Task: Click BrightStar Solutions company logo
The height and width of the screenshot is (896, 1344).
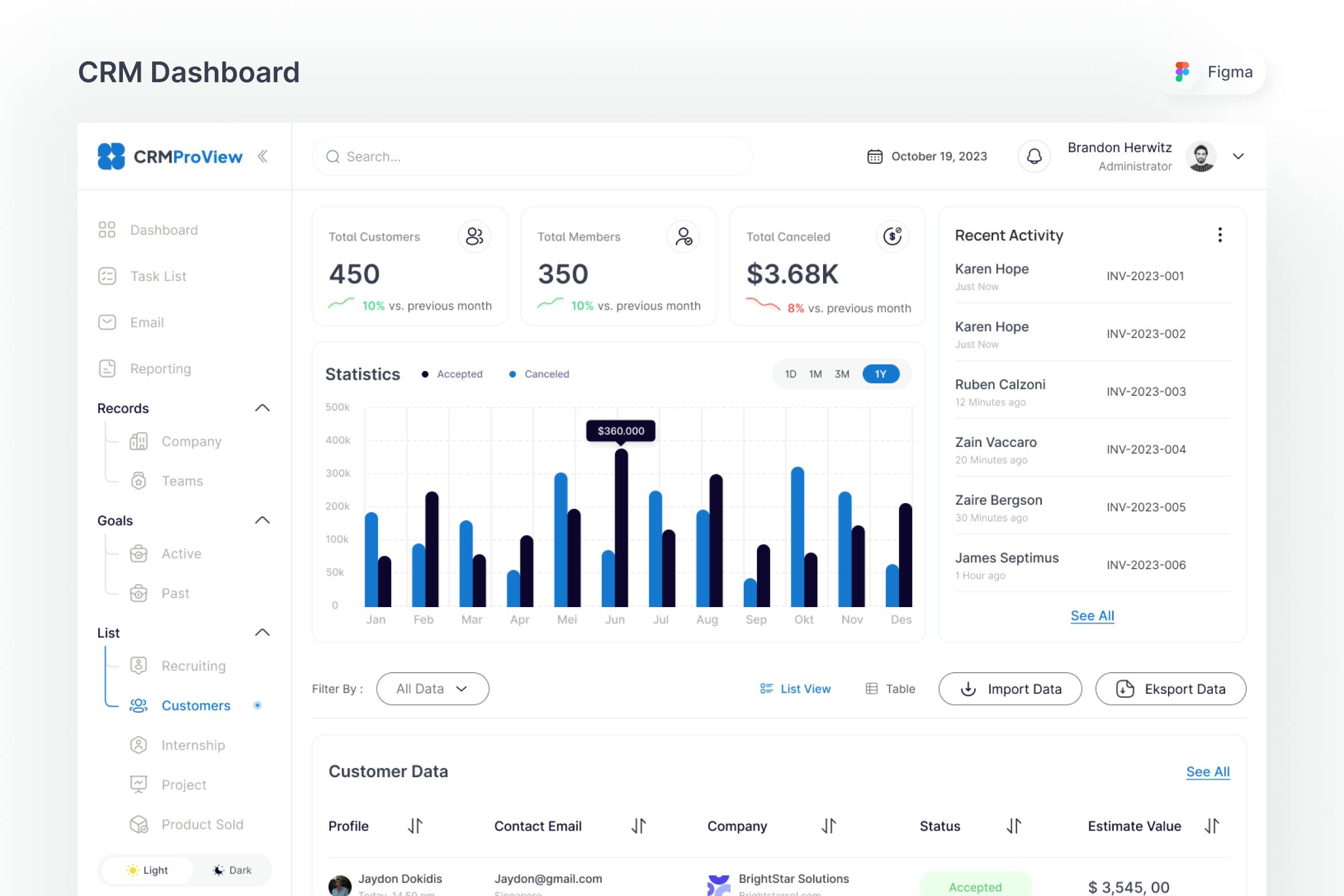Action: click(x=719, y=885)
